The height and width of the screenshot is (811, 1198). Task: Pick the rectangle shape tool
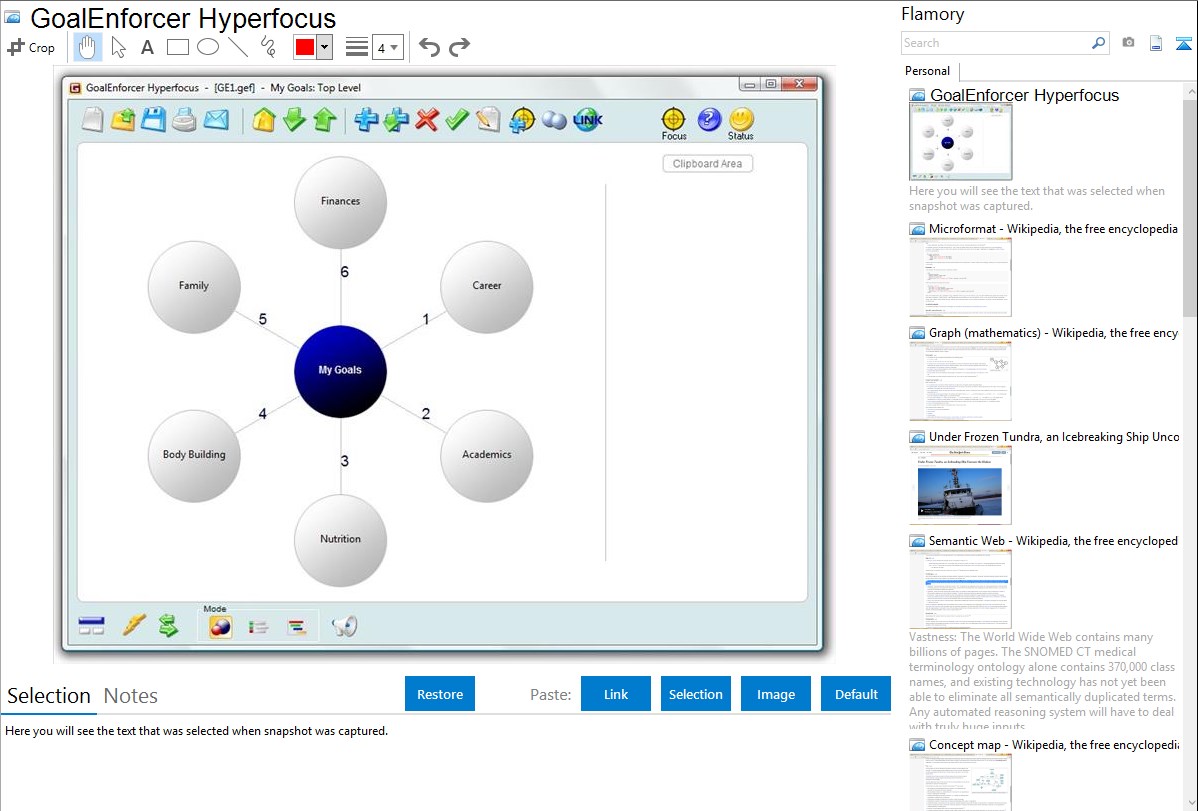click(x=177, y=47)
